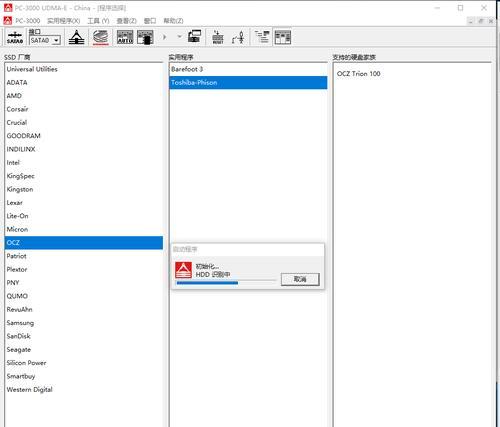Select Seagate in SSD vendor list
This screenshot has height=427, width=500.
tap(84, 350)
